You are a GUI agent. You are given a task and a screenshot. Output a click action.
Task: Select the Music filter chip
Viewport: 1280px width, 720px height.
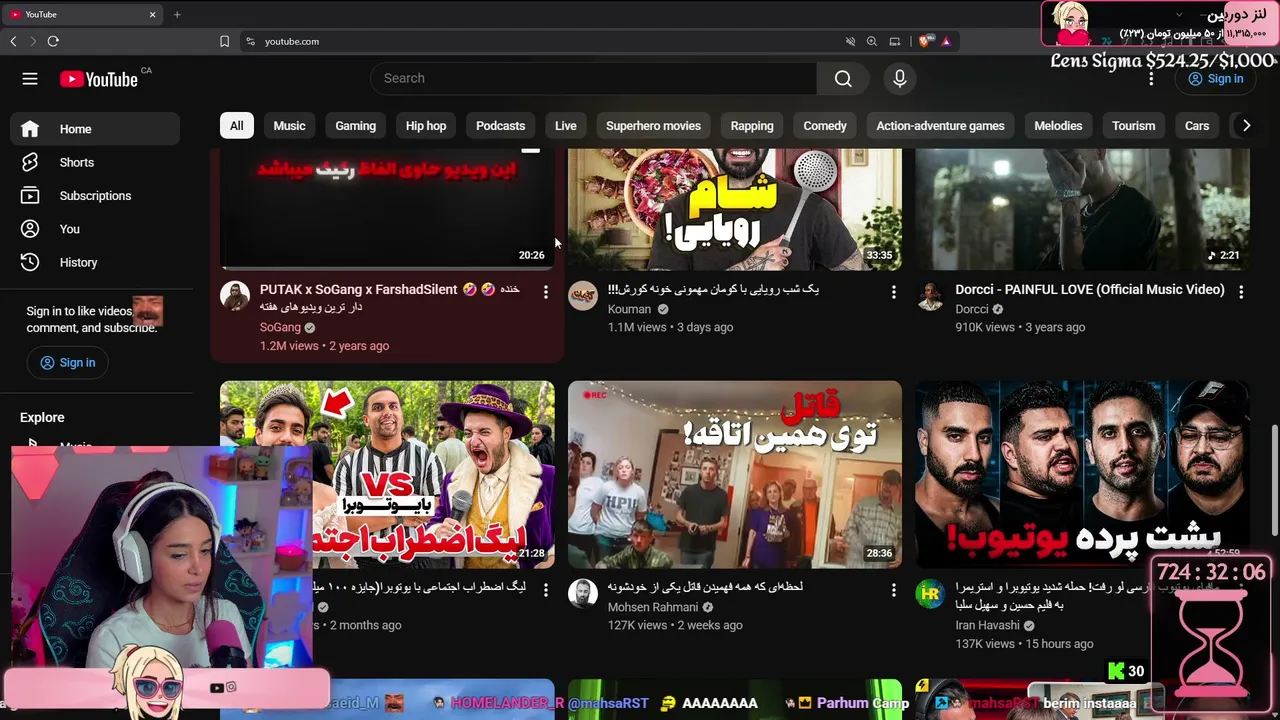pos(289,126)
